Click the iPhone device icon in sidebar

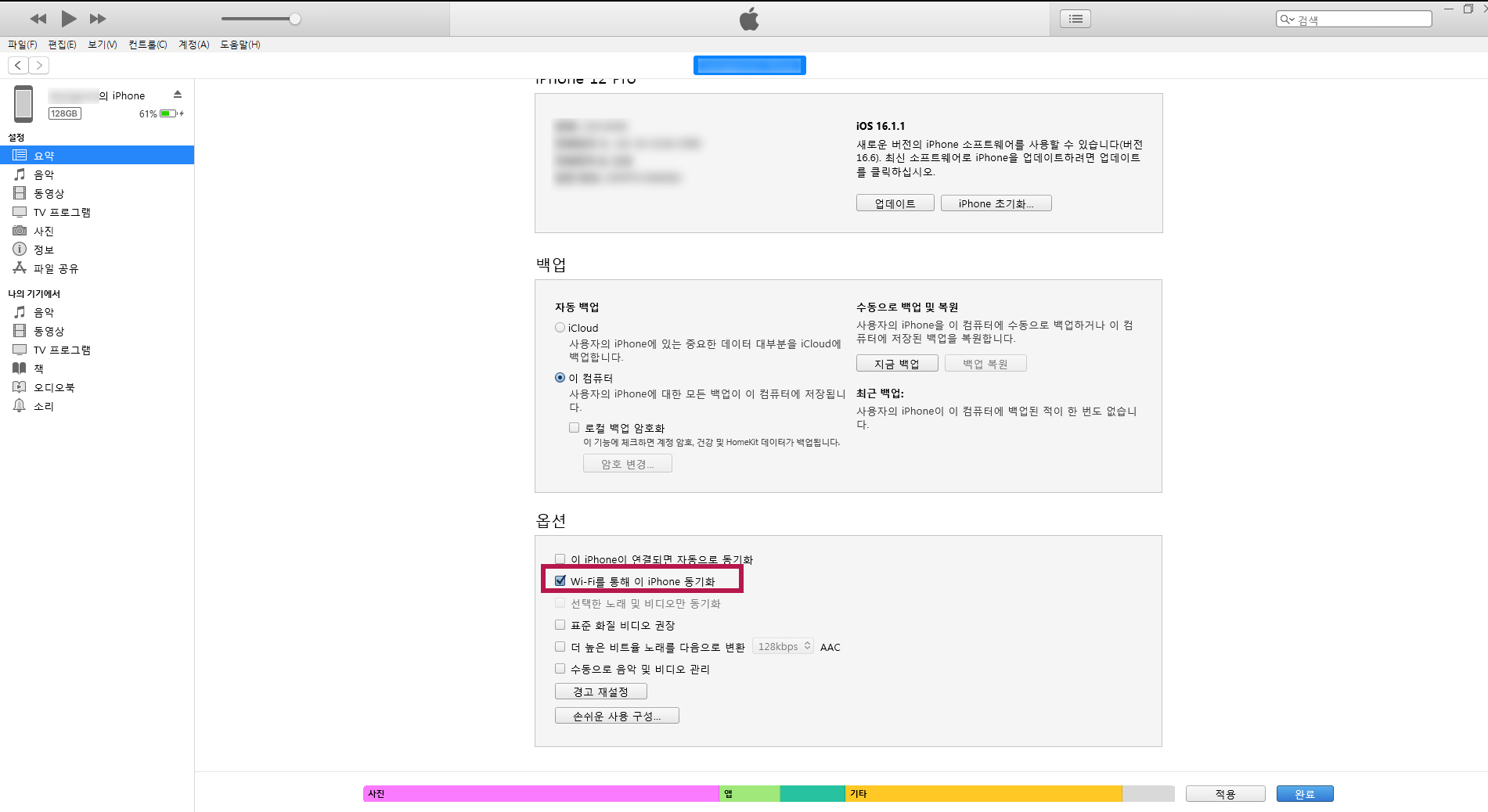click(23, 104)
